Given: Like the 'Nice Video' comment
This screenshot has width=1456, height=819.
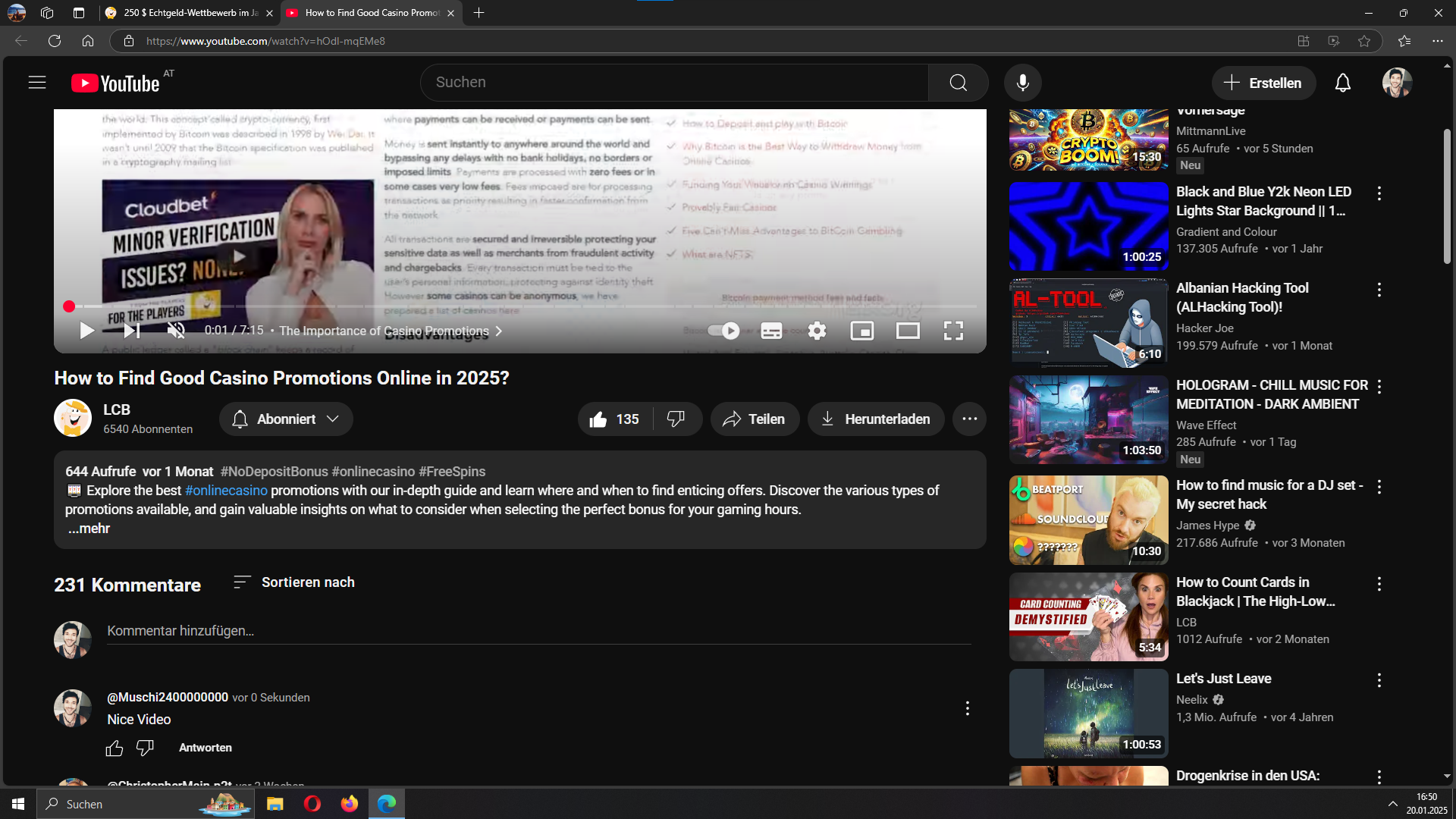Looking at the screenshot, I should click(x=115, y=748).
